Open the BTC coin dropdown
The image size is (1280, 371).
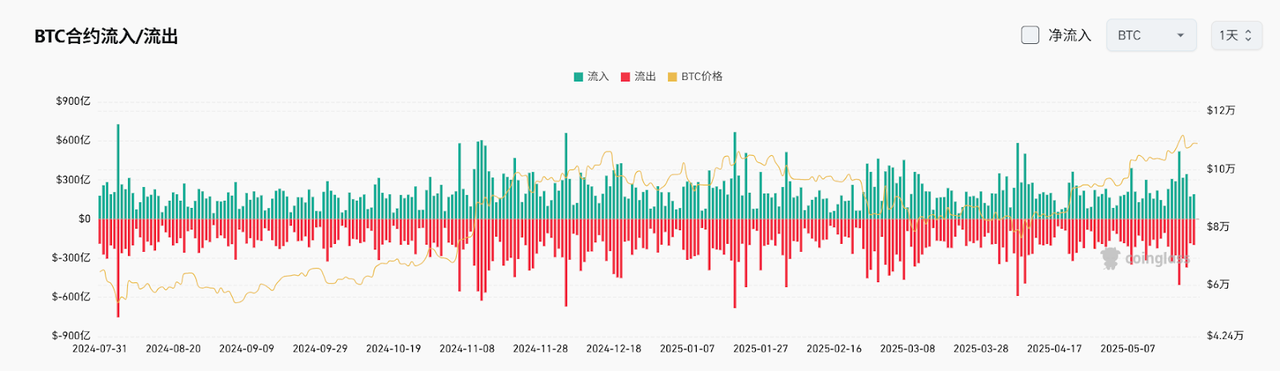click(x=1152, y=35)
